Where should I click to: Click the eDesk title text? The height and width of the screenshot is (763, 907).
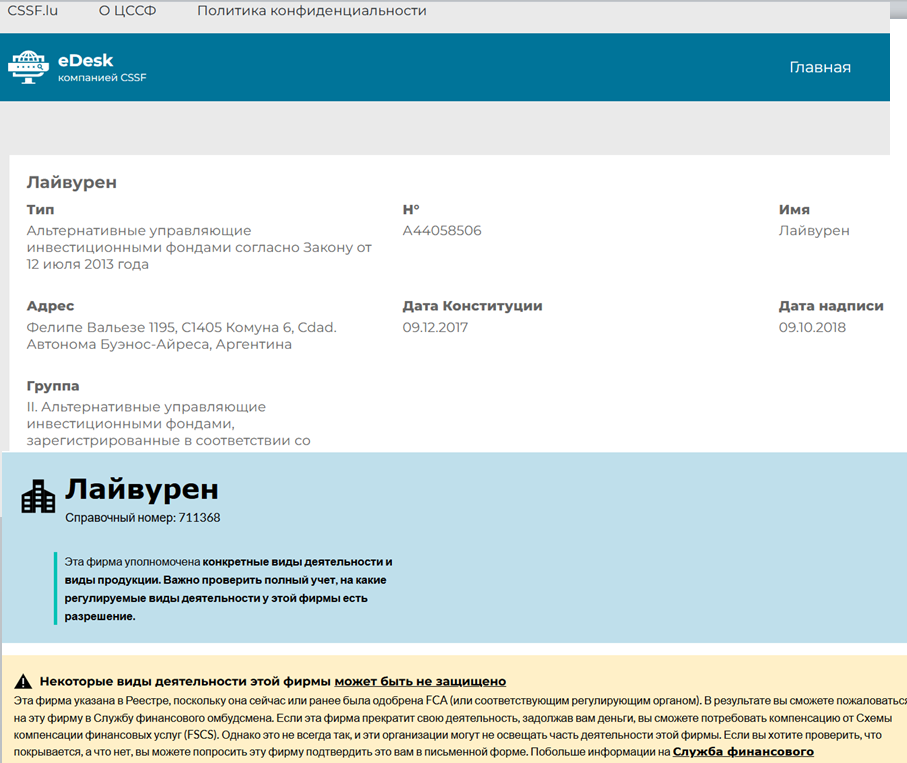86,60
